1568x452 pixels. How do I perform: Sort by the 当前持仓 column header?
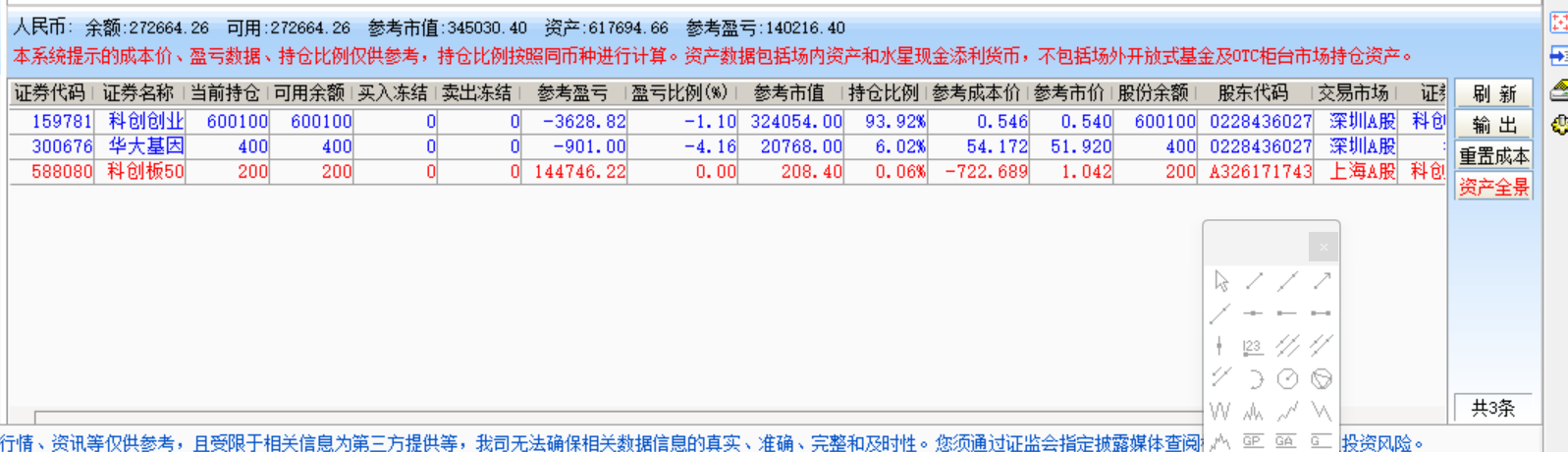coord(225,93)
